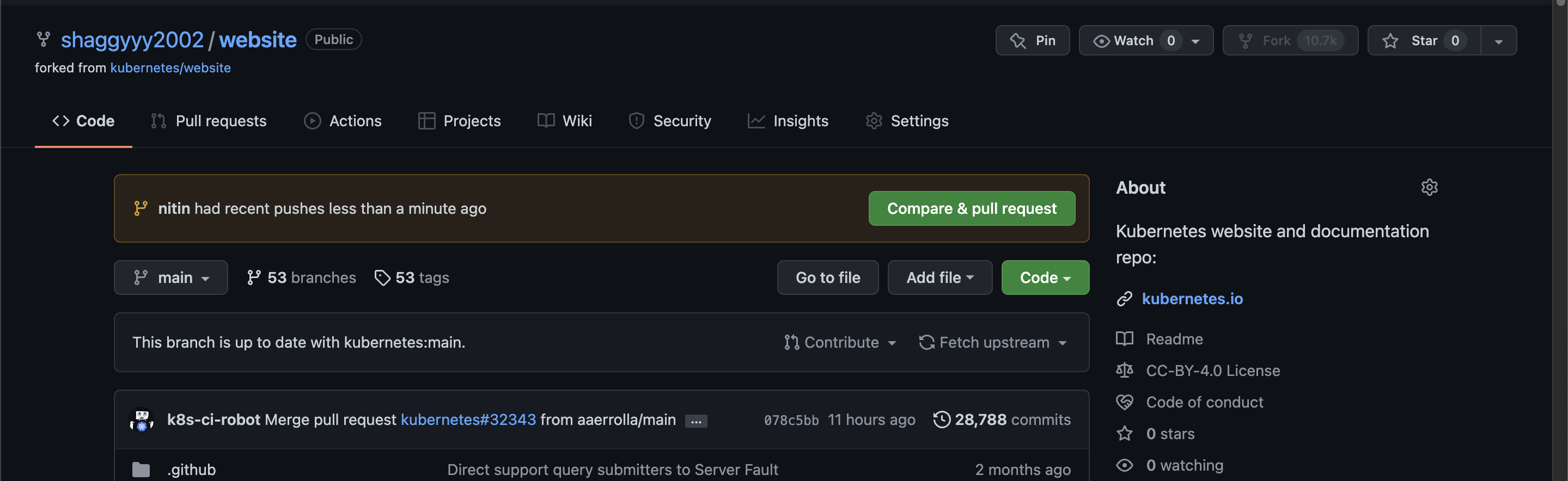Edit repository details via About gear icon
Viewport: 1568px width, 481px height.
coord(1429,187)
